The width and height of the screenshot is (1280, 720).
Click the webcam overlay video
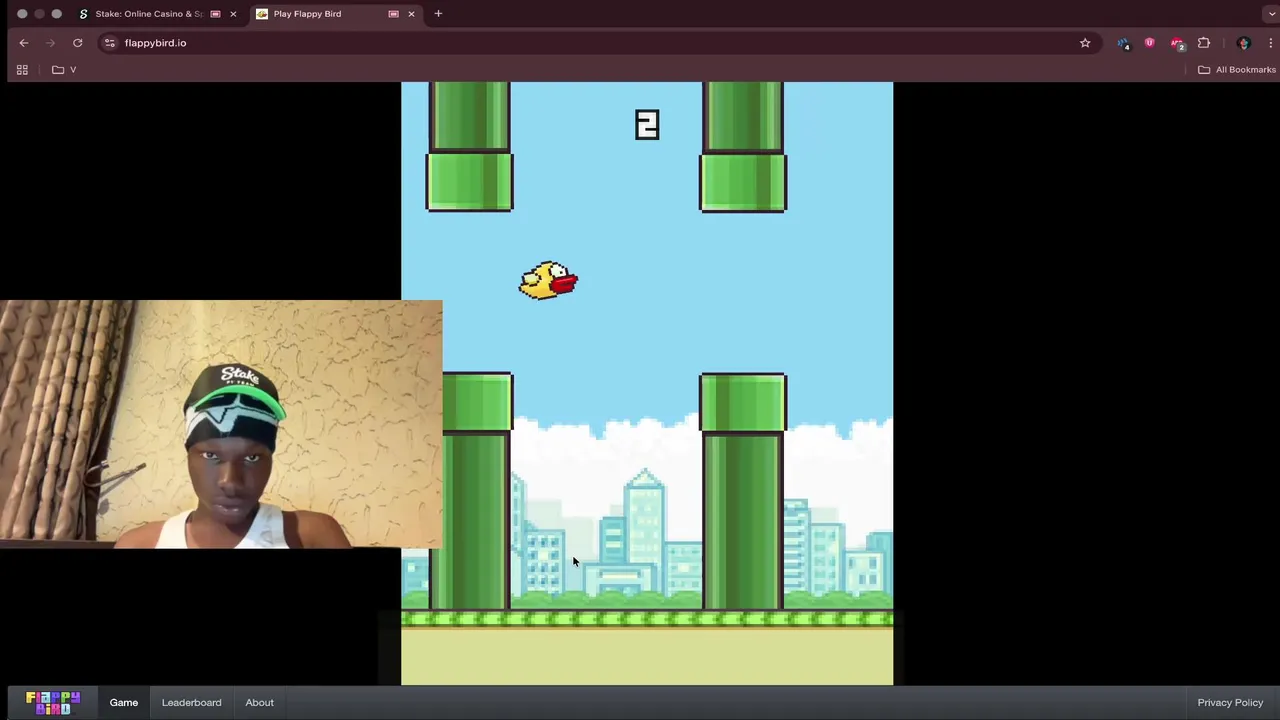coord(221,424)
